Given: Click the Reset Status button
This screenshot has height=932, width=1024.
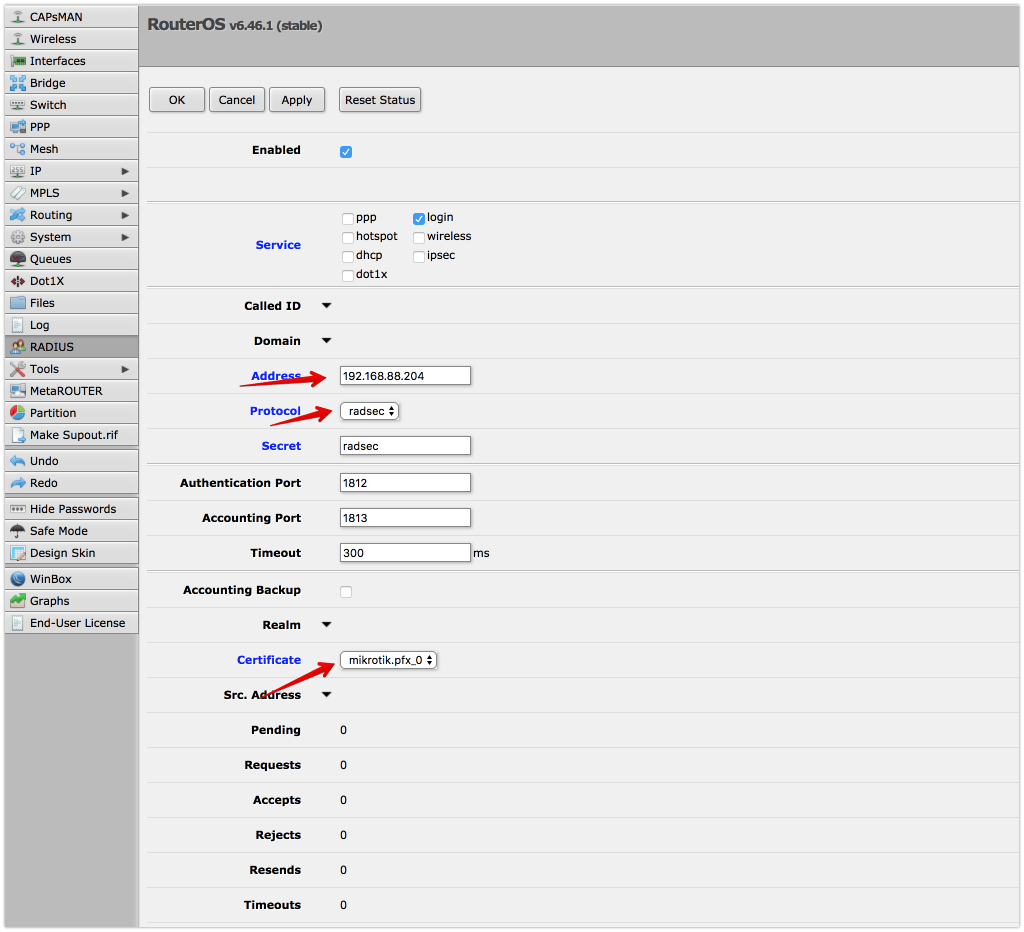Looking at the screenshot, I should coord(379,99).
